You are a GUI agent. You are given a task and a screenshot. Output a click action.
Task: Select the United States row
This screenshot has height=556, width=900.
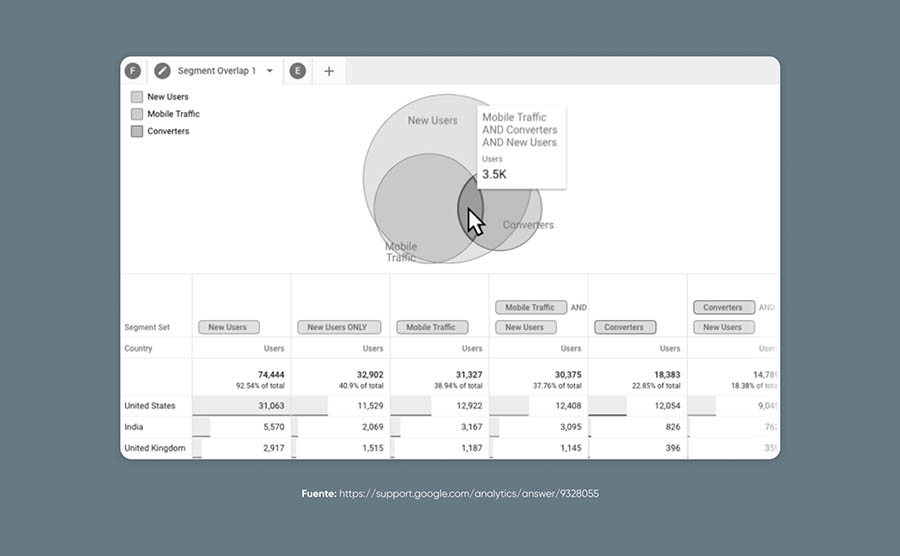pos(150,406)
